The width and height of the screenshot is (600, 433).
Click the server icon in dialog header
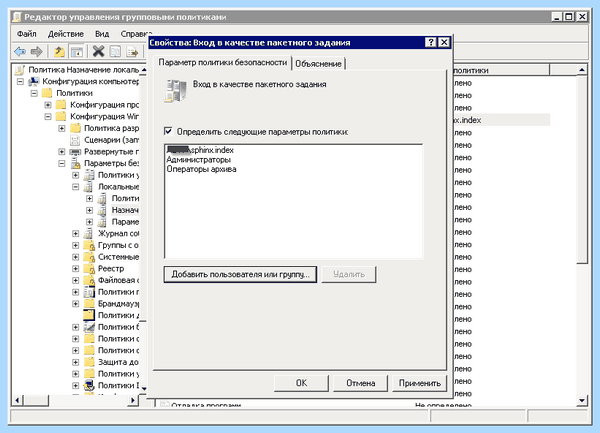click(176, 91)
